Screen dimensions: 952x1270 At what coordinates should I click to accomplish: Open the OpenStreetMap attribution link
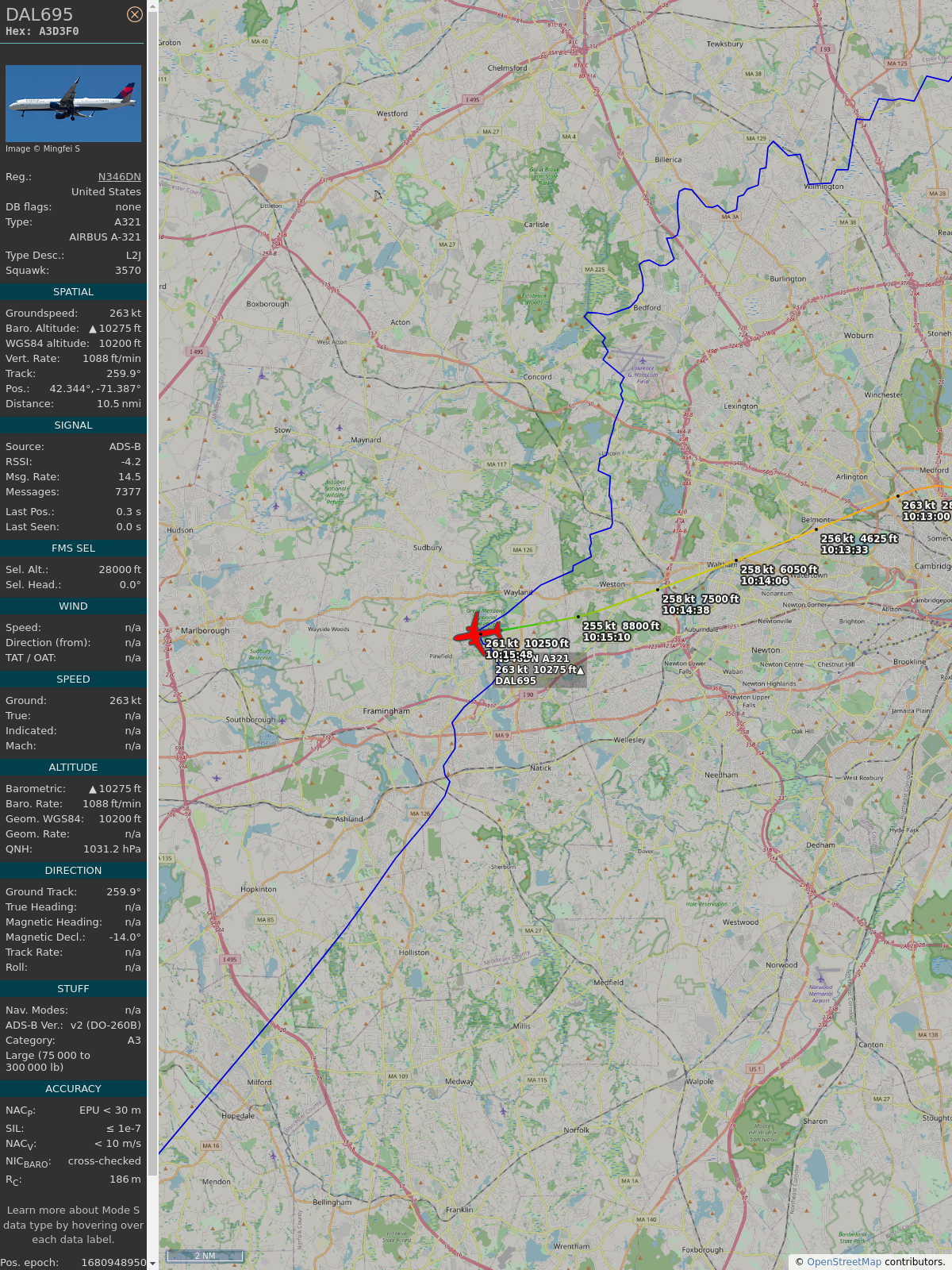click(844, 1261)
